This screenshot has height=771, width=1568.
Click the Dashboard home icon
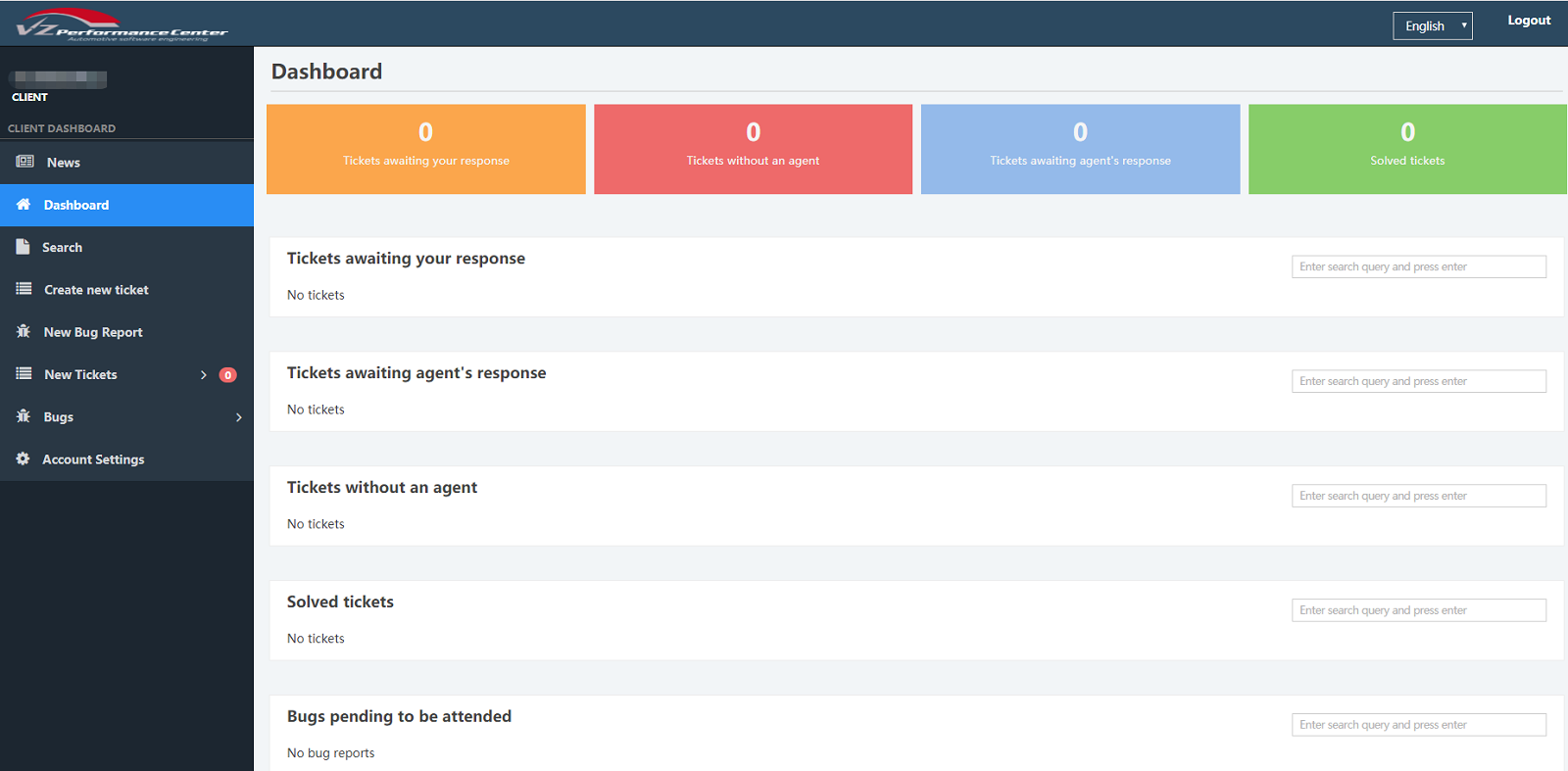tap(24, 205)
